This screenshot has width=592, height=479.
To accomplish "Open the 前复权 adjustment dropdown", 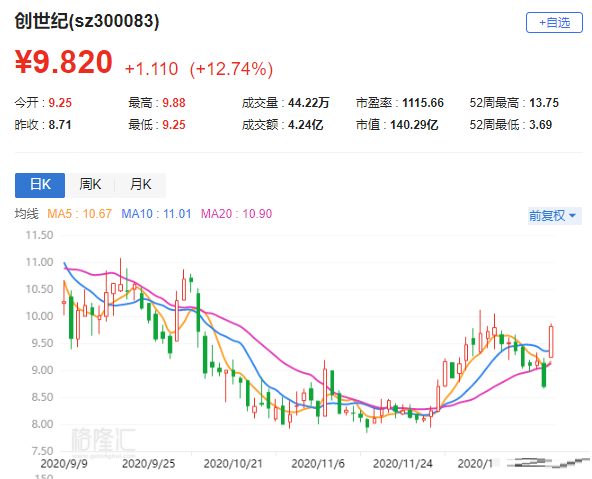I will click(x=555, y=216).
